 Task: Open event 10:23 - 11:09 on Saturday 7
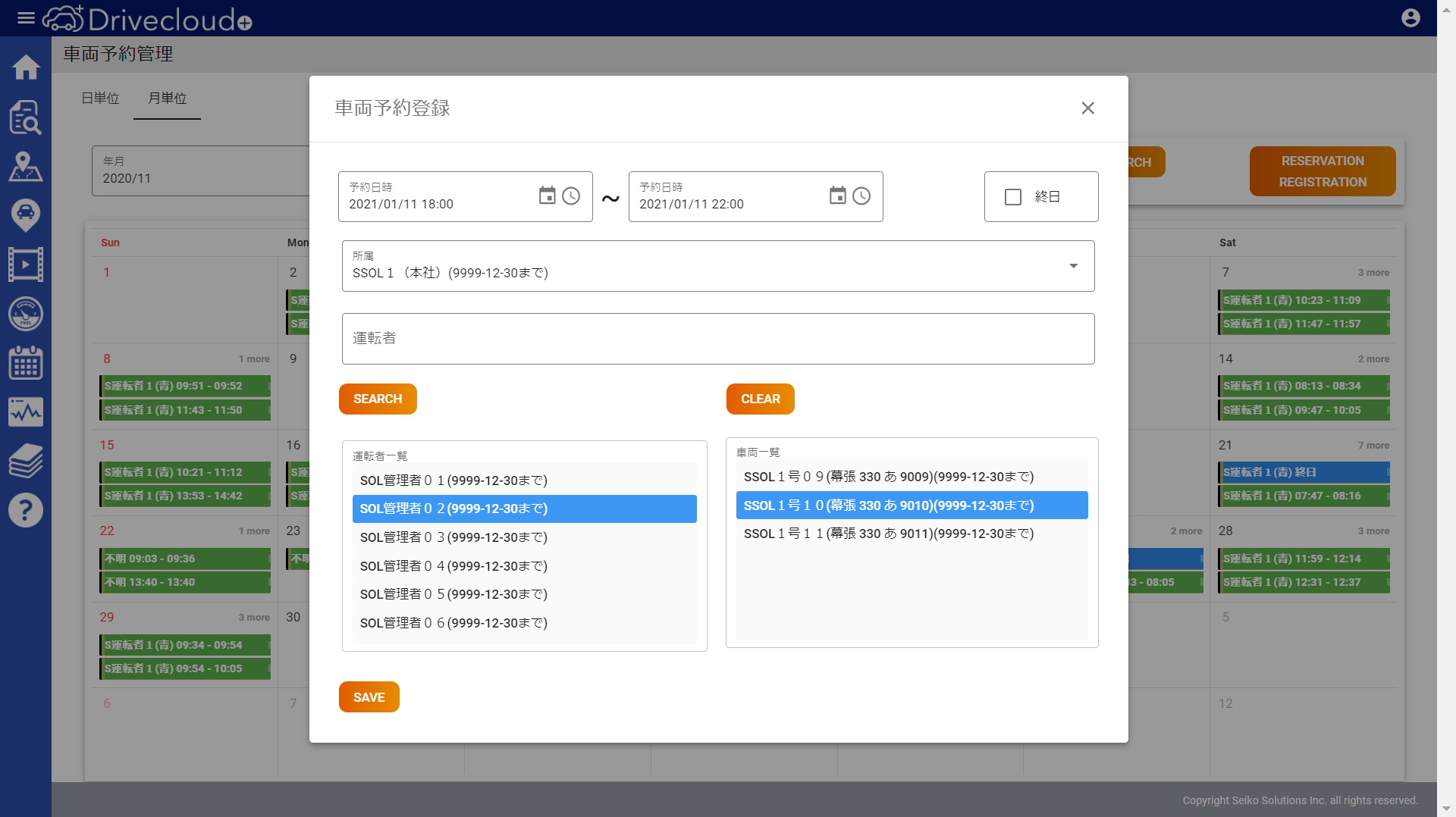1304,300
